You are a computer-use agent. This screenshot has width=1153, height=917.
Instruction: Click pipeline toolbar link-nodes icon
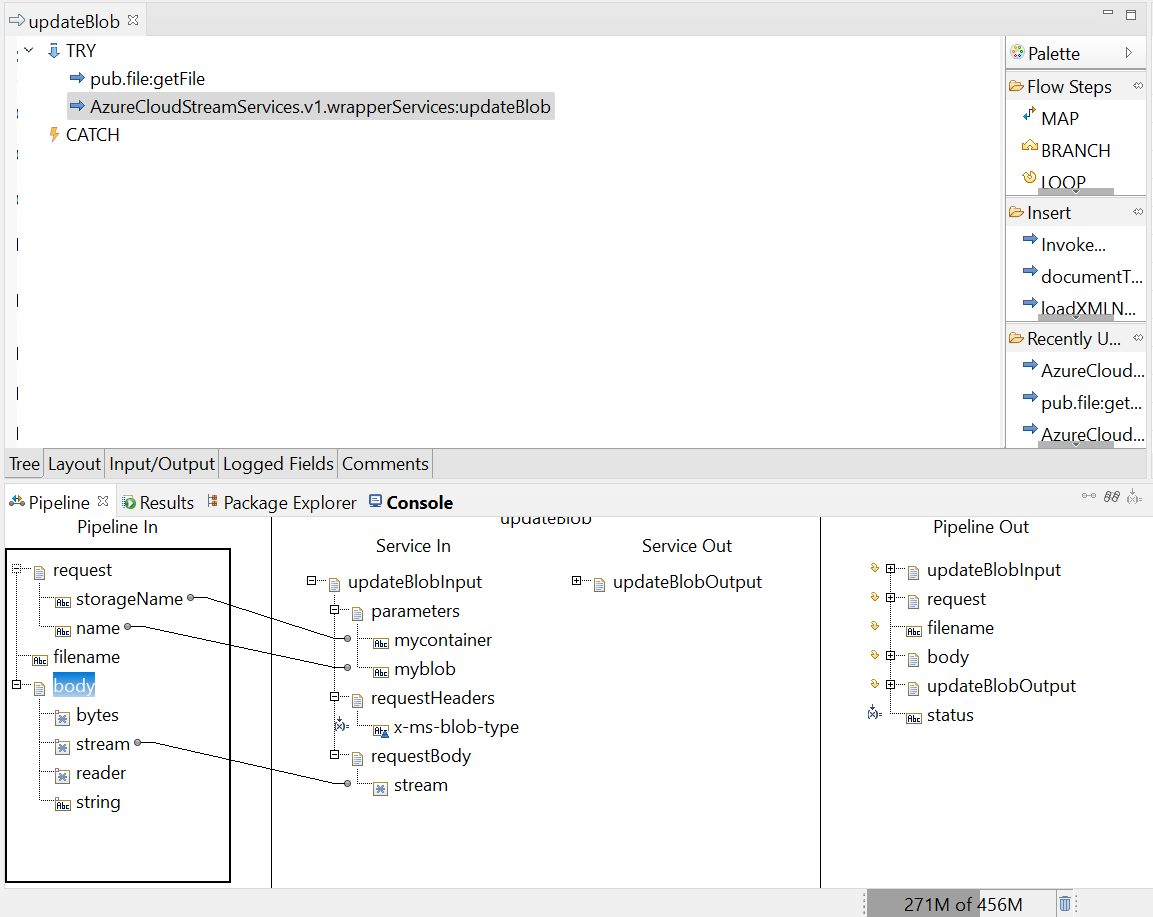click(1089, 496)
